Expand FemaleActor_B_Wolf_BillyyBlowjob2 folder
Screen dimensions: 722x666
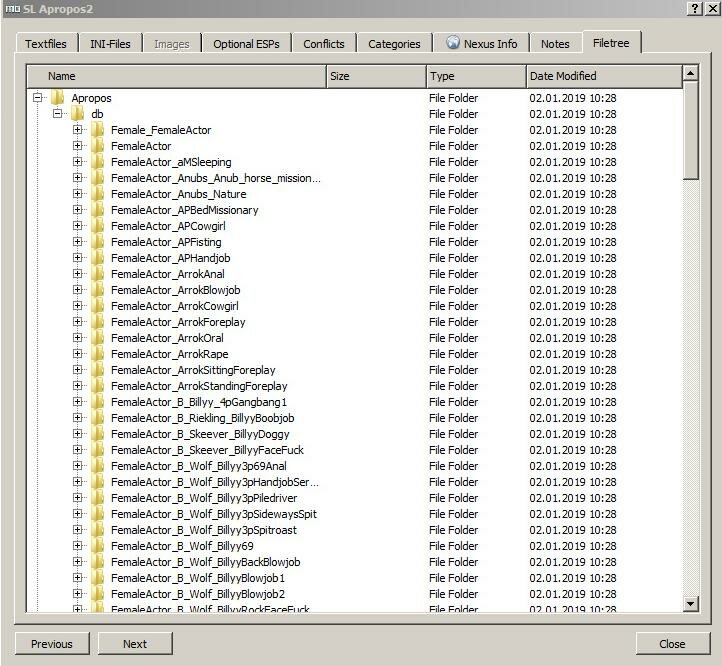click(x=77, y=593)
